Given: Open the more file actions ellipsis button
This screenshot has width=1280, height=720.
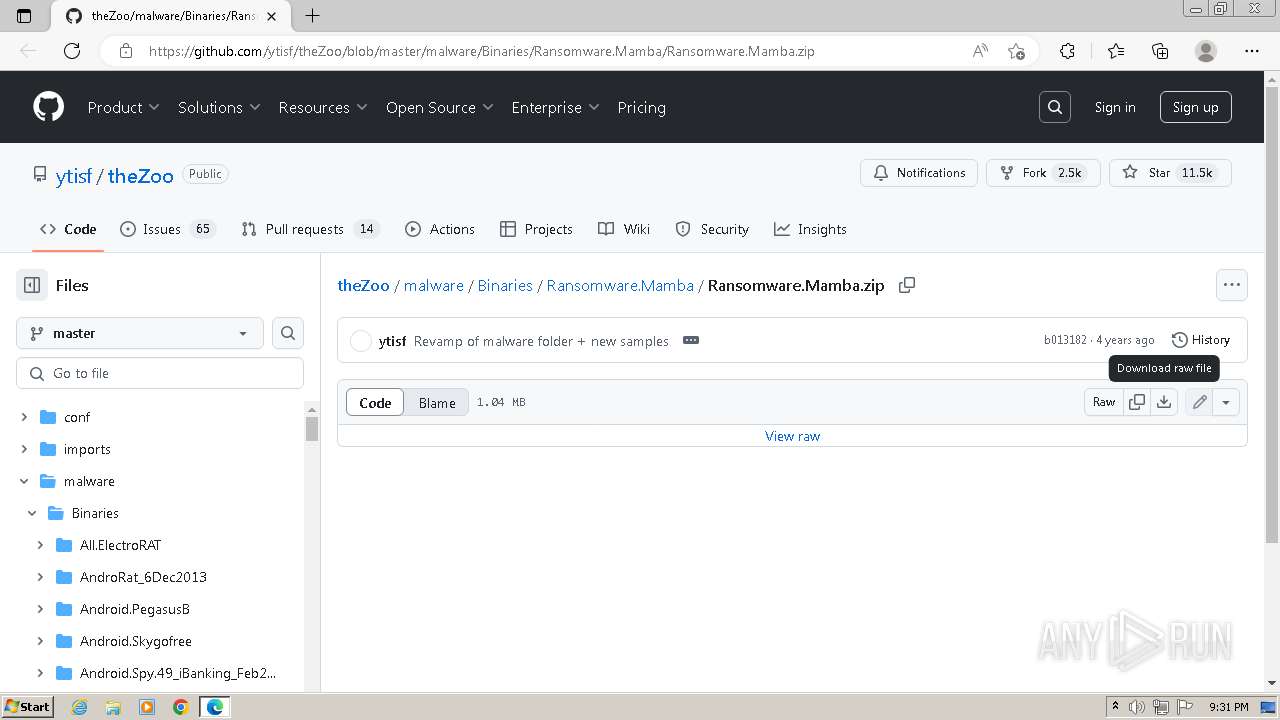Looking at the screenshot, I should click(x=1232, y=285).
